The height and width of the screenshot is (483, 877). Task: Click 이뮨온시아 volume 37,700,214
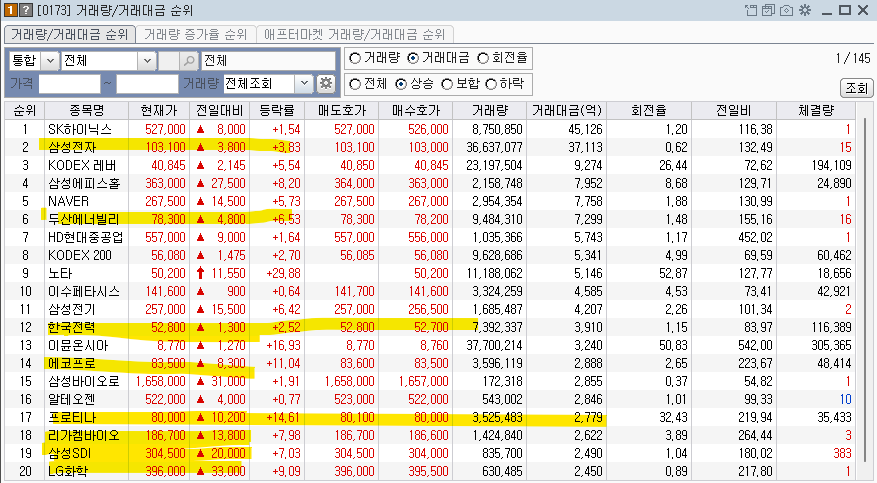[x=494, y=345]
